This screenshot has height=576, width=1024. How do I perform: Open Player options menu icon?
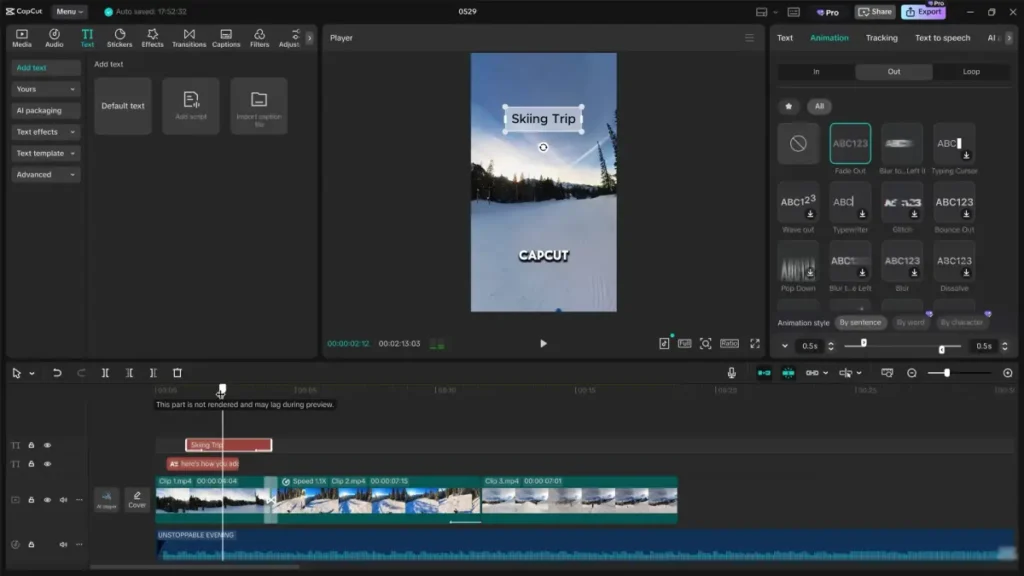coord(750,38)
